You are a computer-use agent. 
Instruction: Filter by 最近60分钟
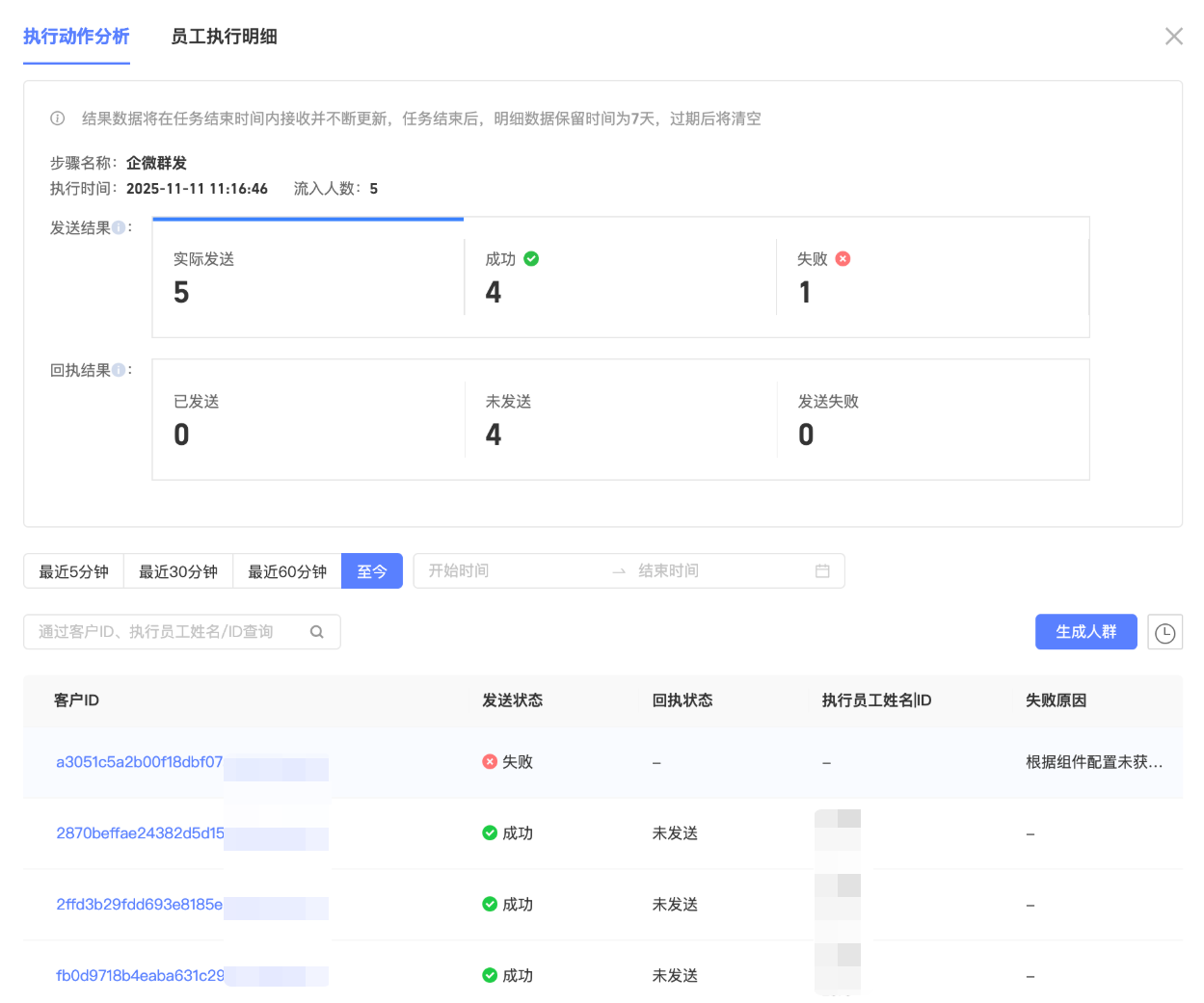tap(287, 571)
